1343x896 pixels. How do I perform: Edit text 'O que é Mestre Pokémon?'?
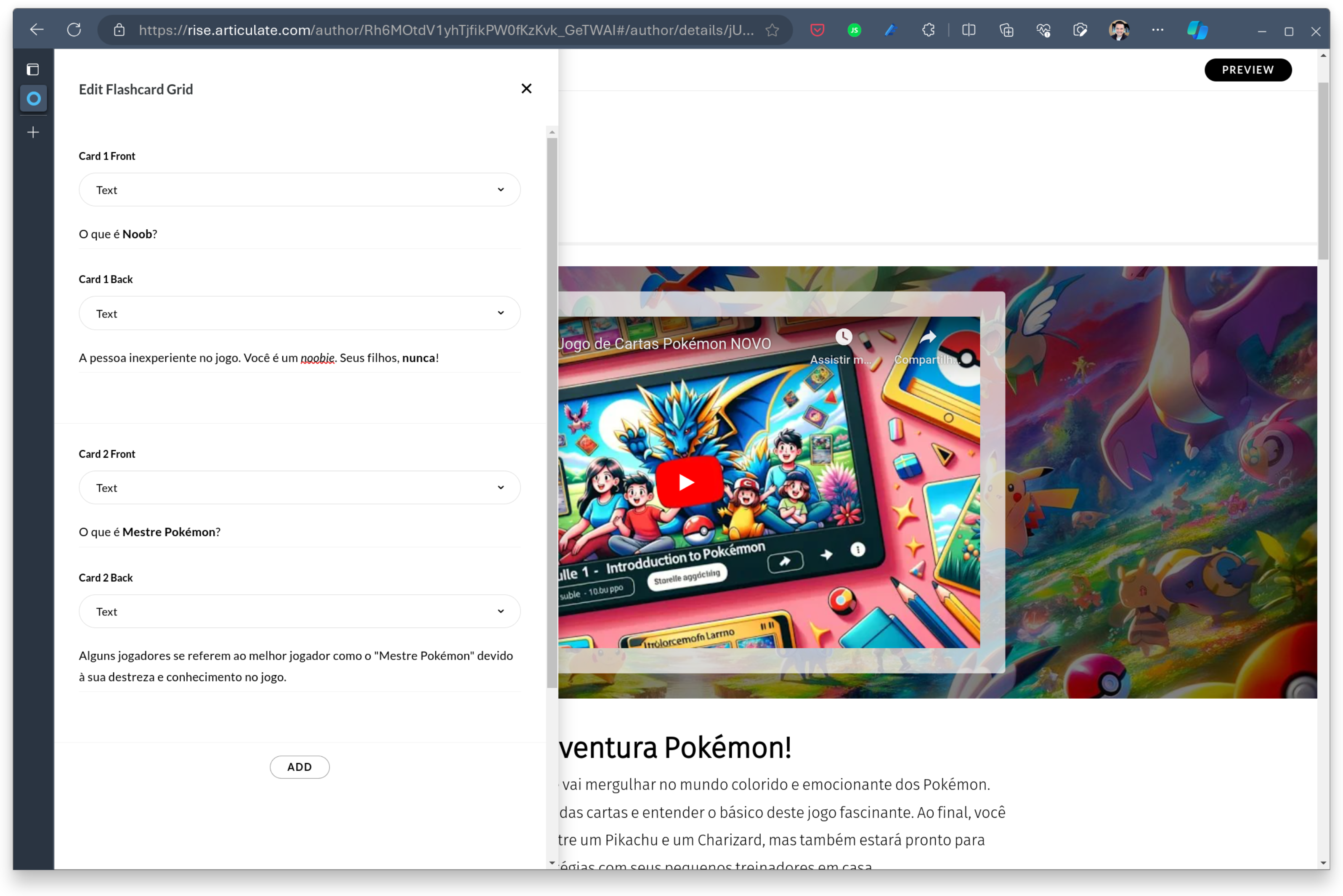click(149, 532)
